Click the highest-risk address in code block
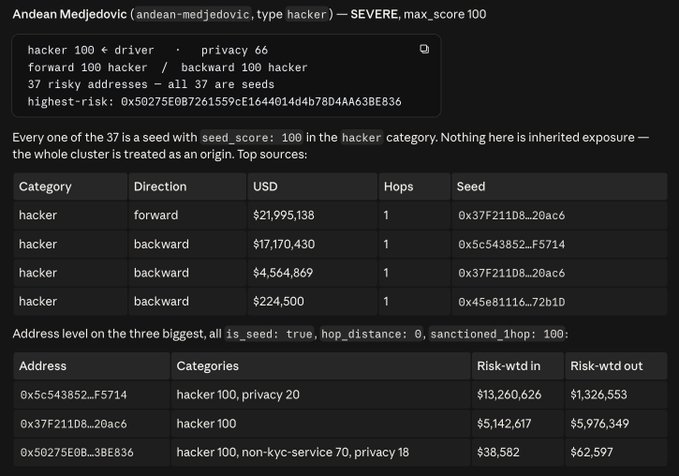This screenshot has height=476, width=679. pyautogui.click(x=261, y=102)
